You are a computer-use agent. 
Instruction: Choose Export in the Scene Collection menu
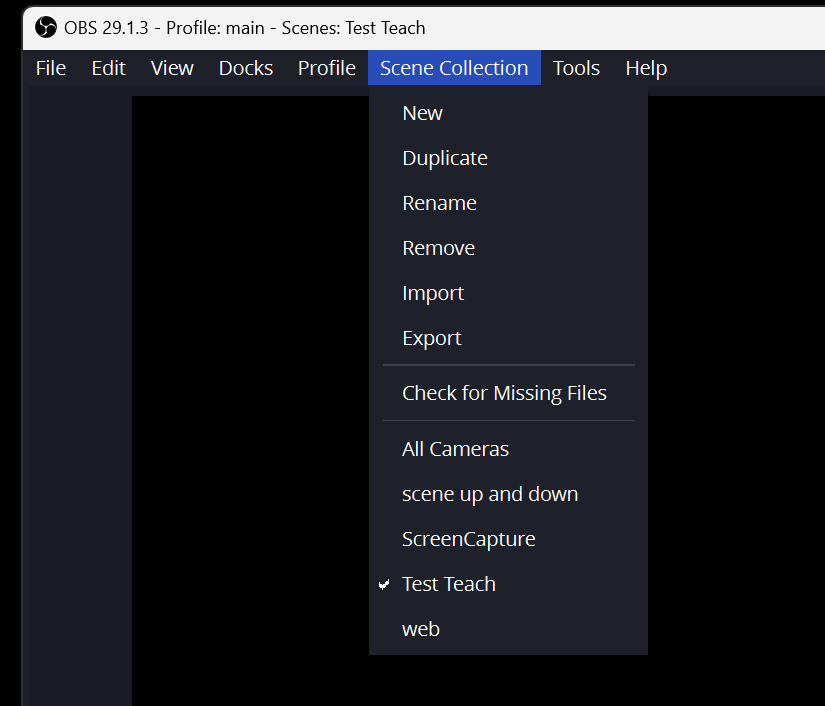(508, 338)
